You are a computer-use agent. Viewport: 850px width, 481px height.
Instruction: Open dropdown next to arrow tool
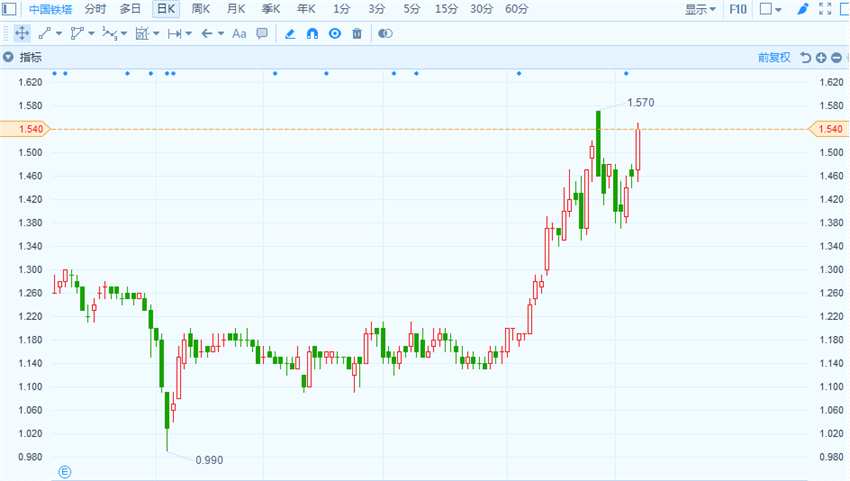point(221,34)
